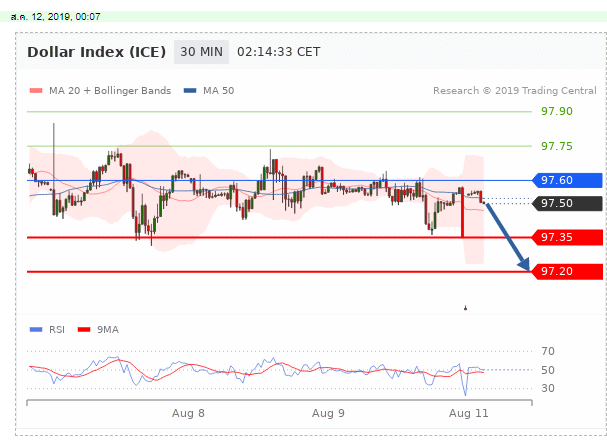Click the green 97.75 resistance label
The image size is (607, 447).
557,146
